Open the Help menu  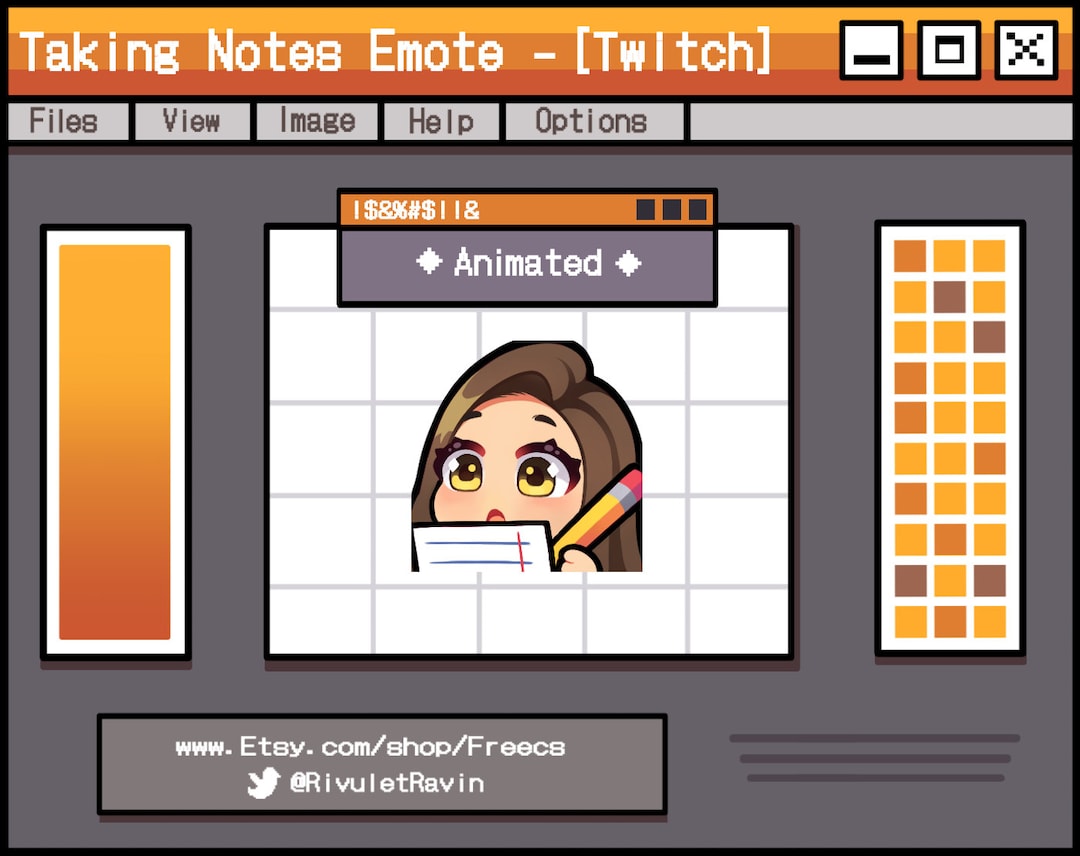(441, 121)
